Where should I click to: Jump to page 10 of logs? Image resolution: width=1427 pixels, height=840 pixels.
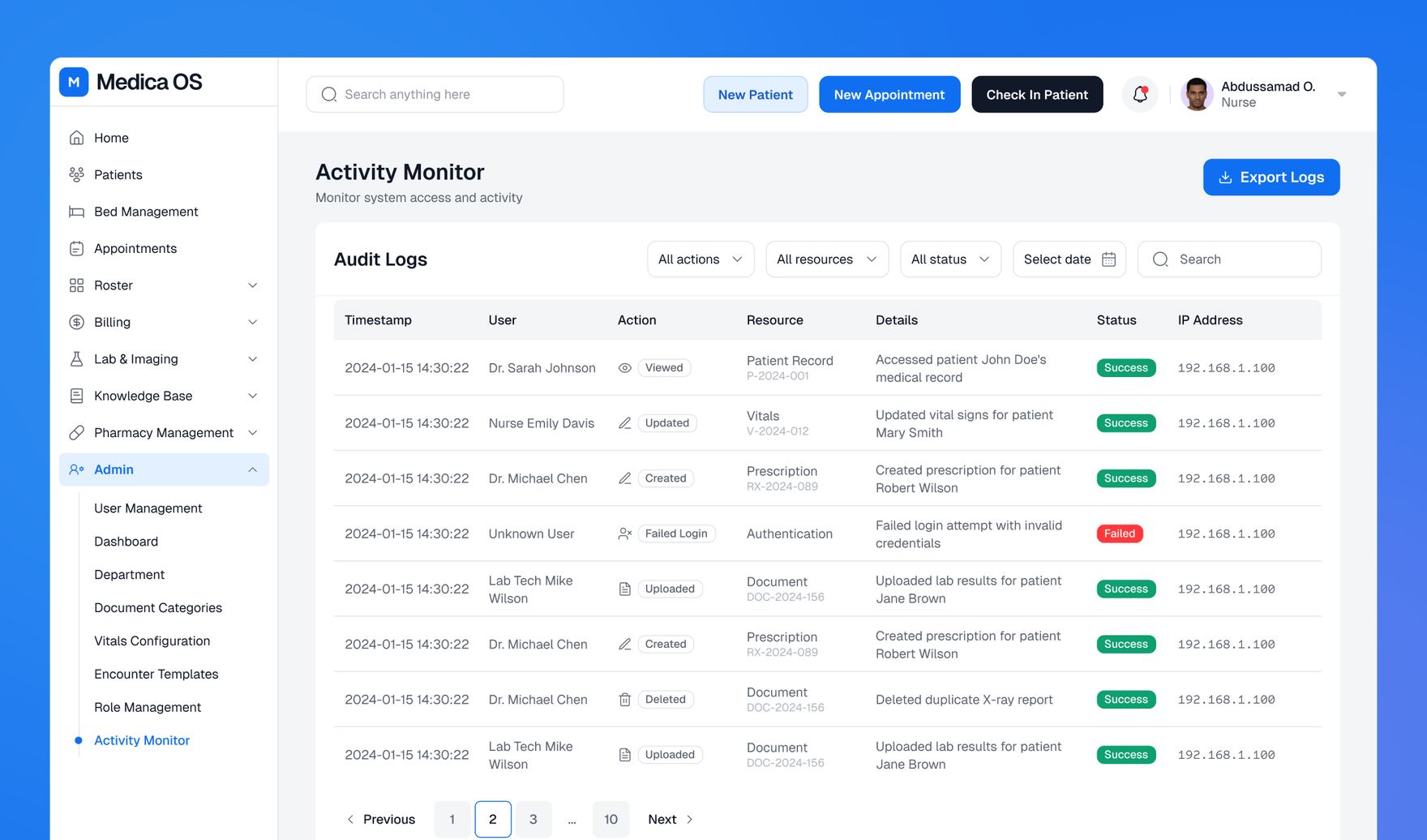tap(611, 819)
